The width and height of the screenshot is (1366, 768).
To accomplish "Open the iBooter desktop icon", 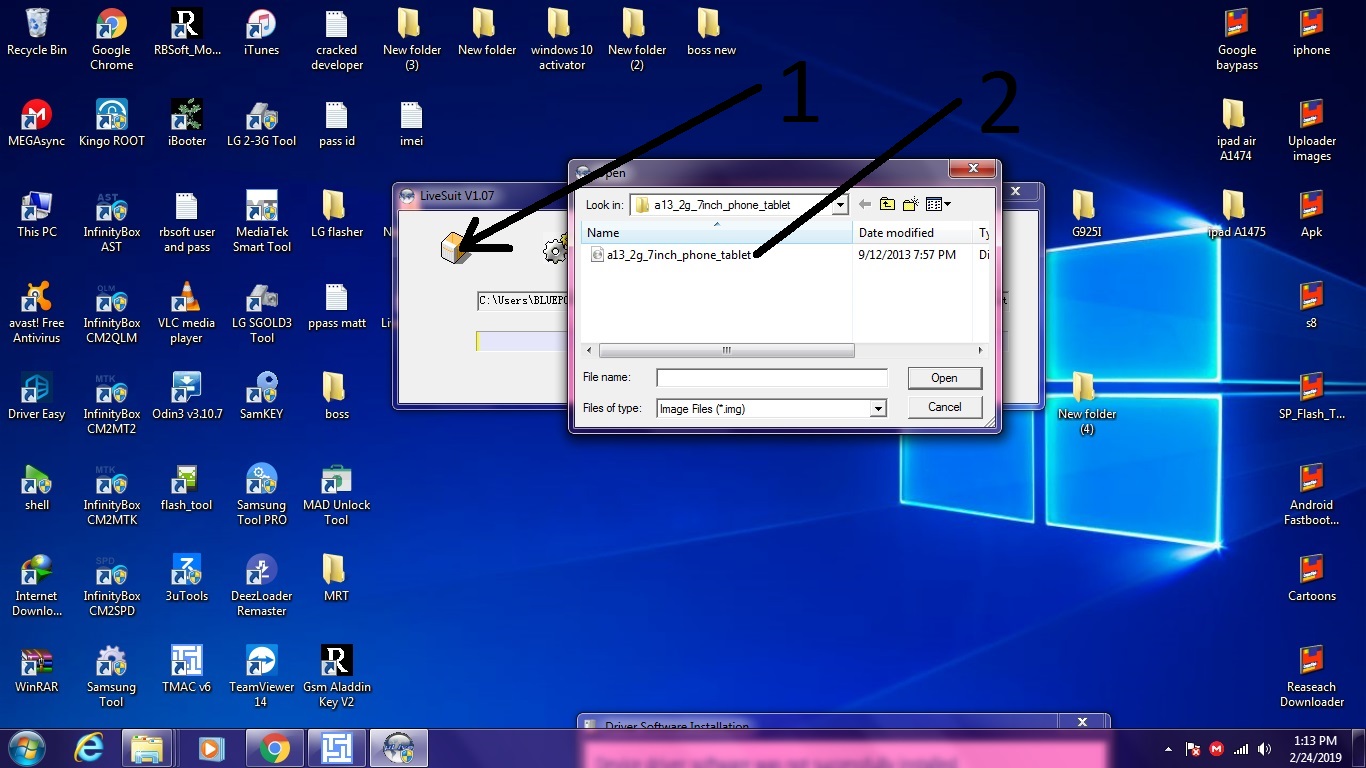I will (186, 123).
